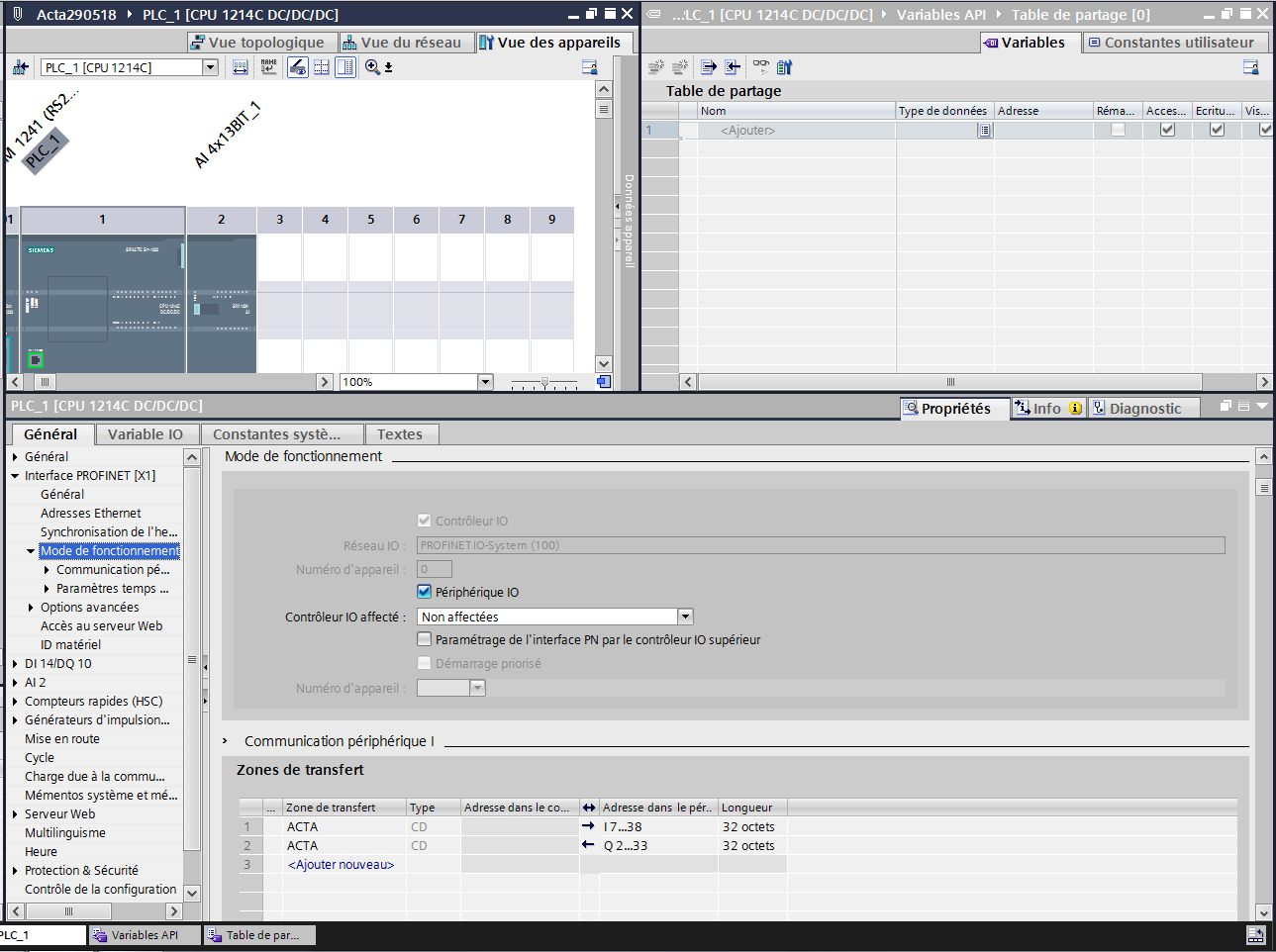Screen dimensions: 1276x952
Task: Open the Constantes utilisateur tab
Action: pyautogui.click(x=1171, y=43)
